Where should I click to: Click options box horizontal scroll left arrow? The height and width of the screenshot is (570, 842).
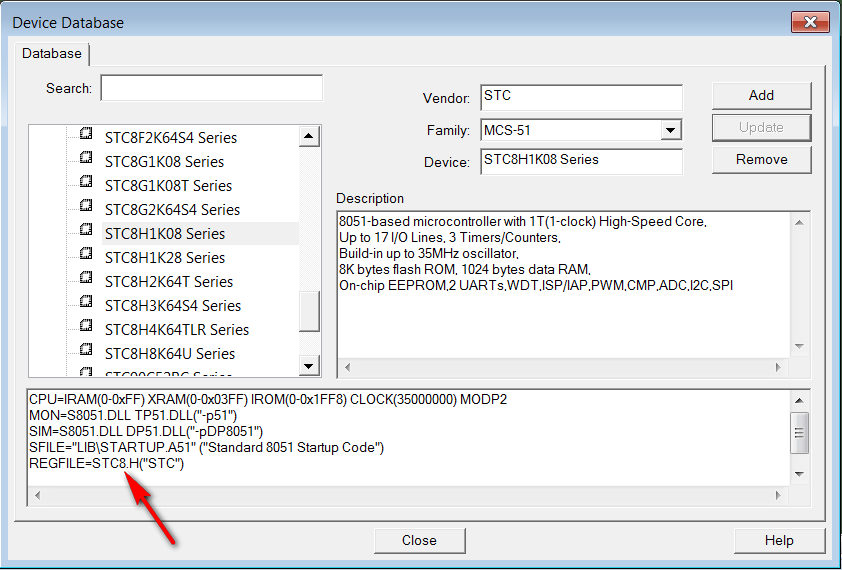[x=38, y=495]
